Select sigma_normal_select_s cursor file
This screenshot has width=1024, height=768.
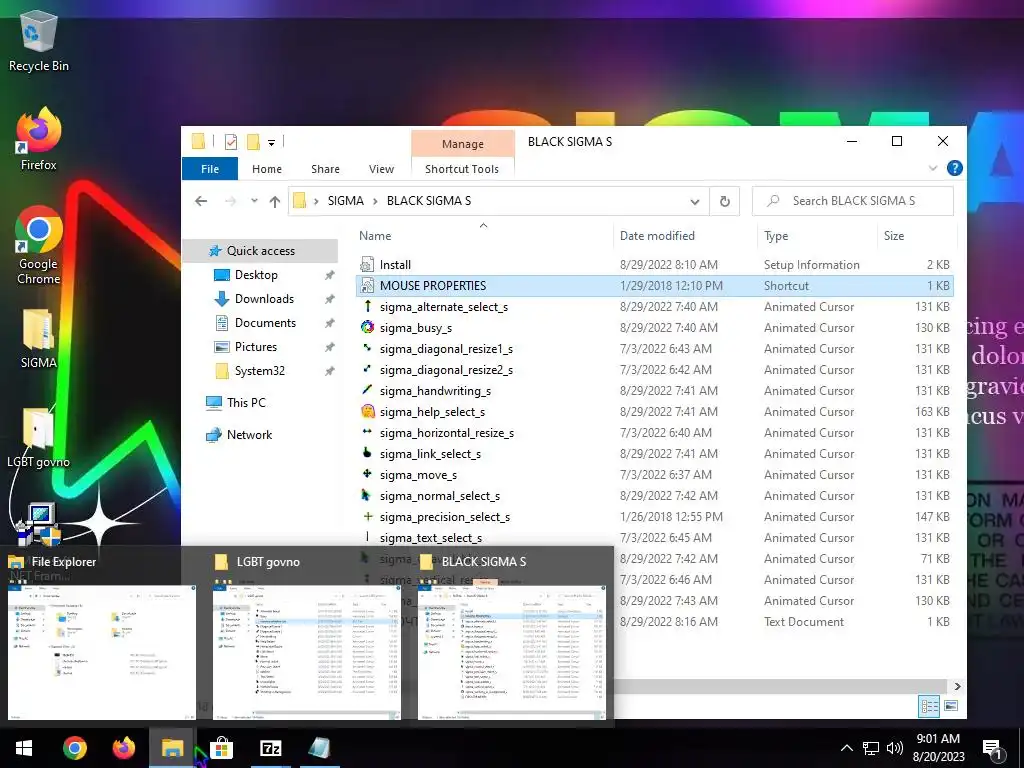point(654,496)
